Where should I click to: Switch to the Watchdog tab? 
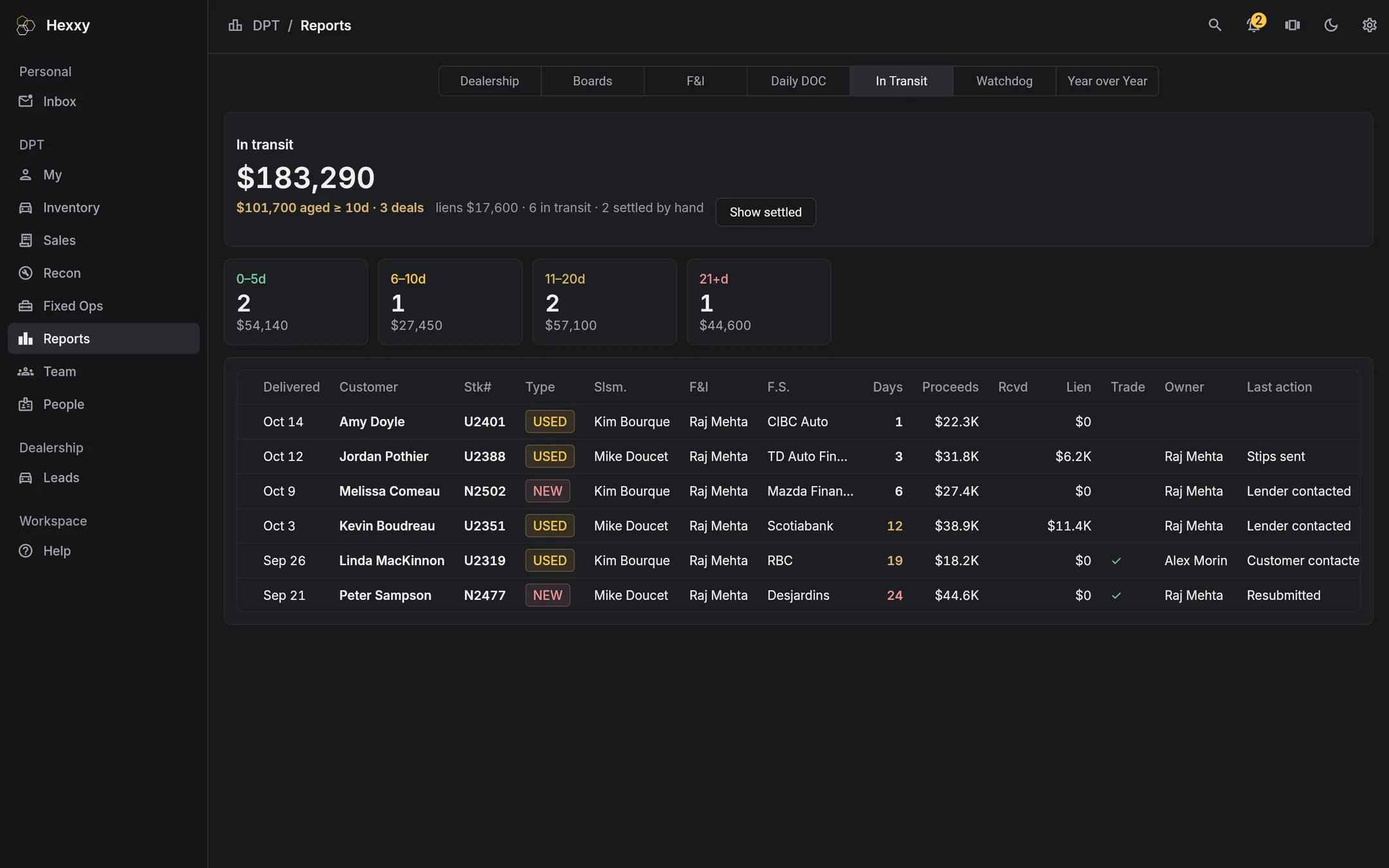pyautogui.click(x=1004, y=81)
